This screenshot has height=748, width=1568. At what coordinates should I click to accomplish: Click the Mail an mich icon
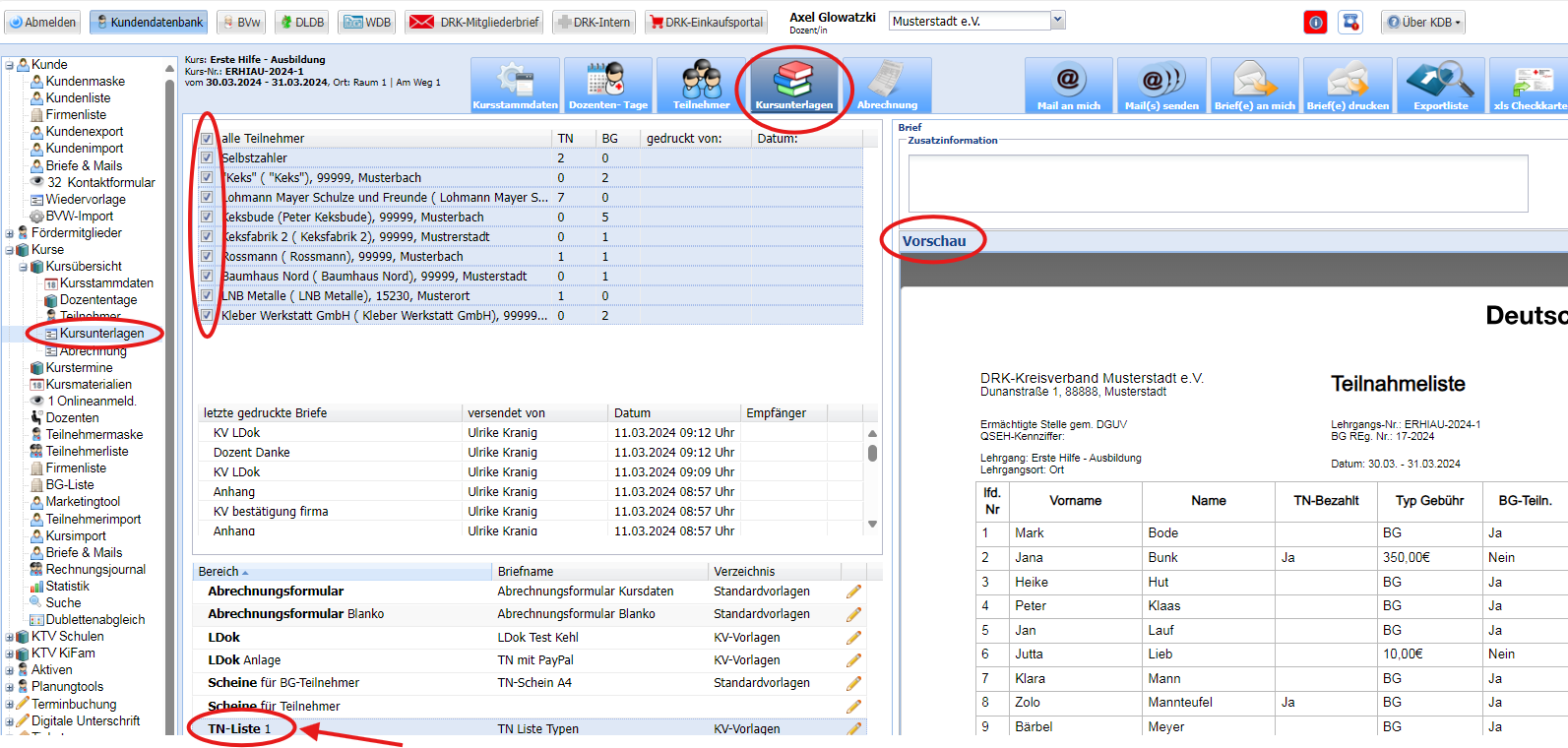[1068, 85]
